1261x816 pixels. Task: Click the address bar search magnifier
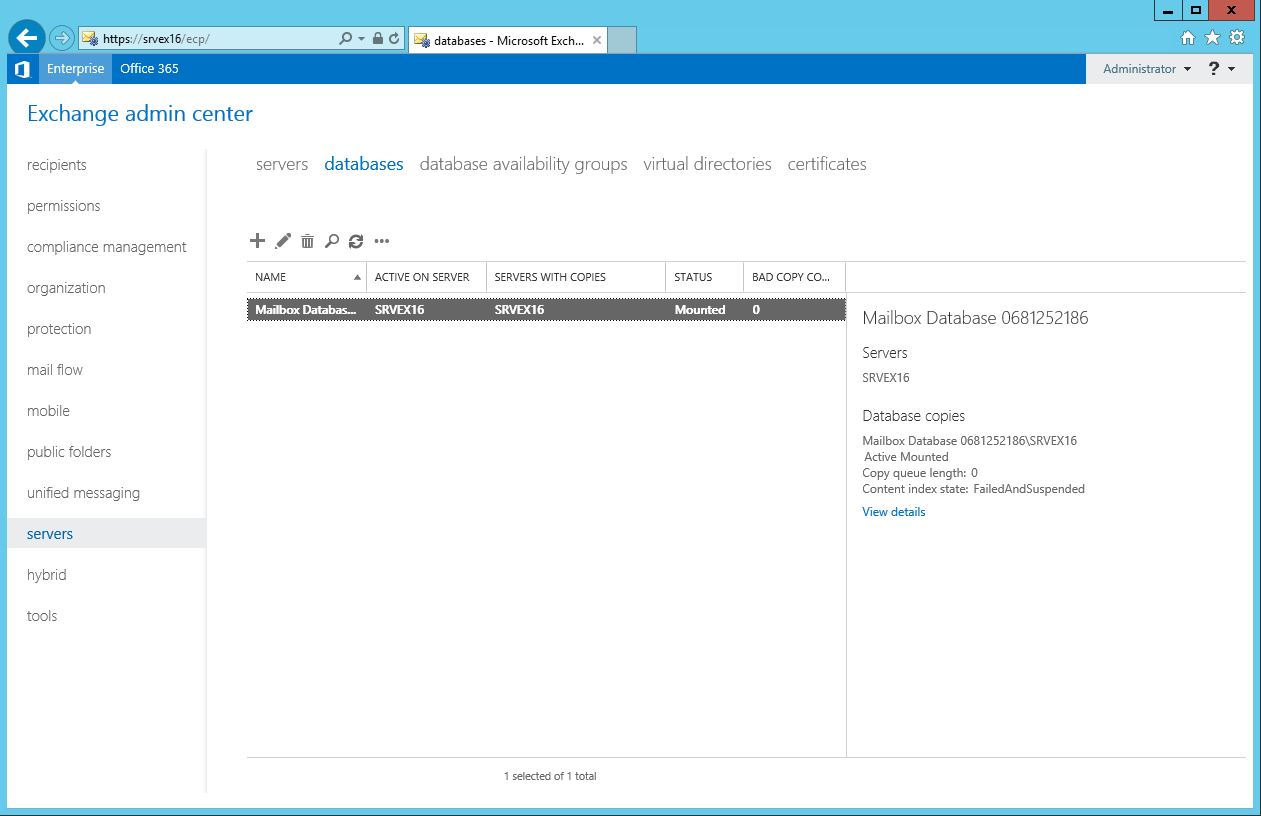pyautogui.click(x=345, y=39)
